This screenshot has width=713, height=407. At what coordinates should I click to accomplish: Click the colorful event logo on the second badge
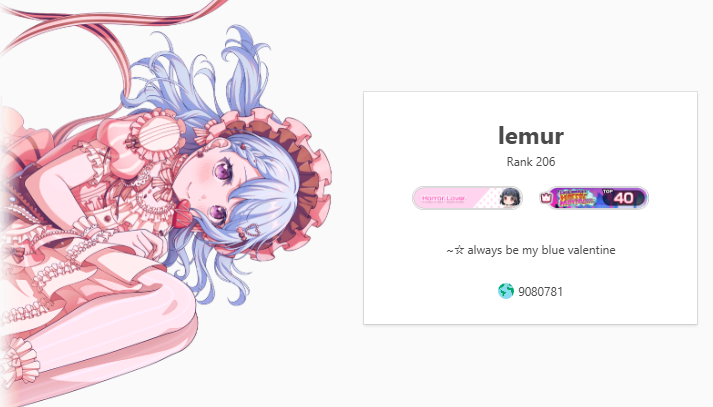click(577, 198)
